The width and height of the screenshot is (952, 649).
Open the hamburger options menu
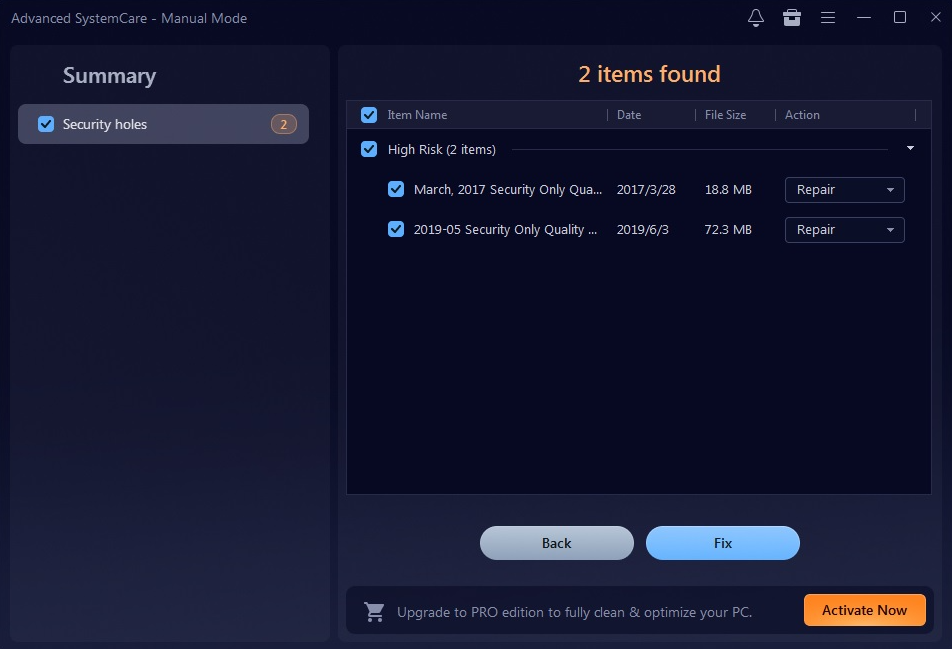pyautogui.click(x=828, y=18)
